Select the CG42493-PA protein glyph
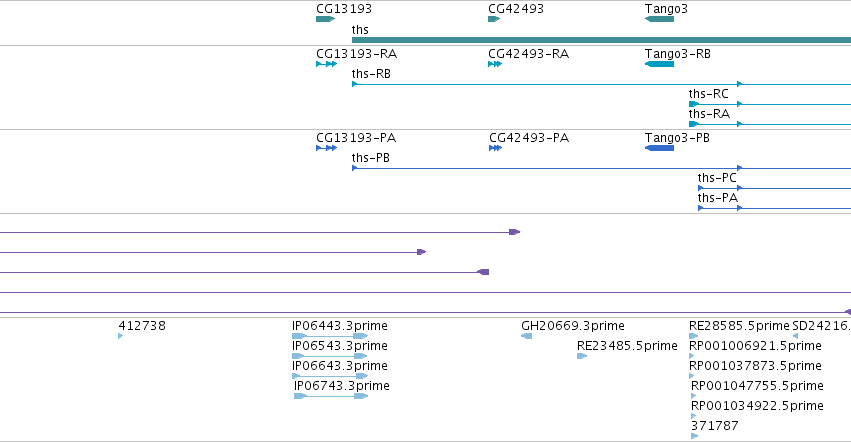 point(496,148)
